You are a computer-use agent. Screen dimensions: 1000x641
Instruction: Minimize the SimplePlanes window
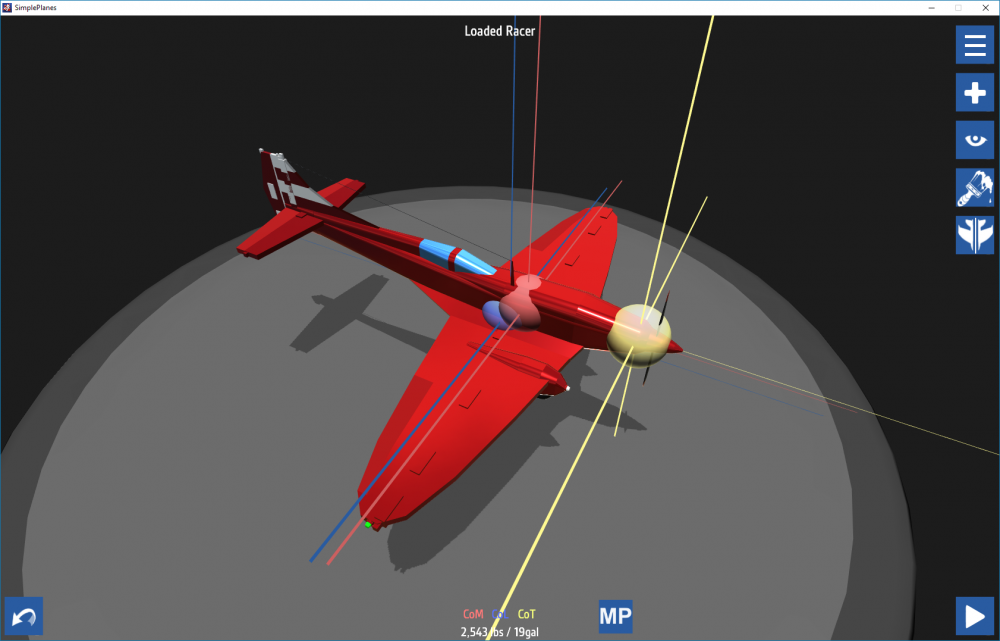pos(932,8)
